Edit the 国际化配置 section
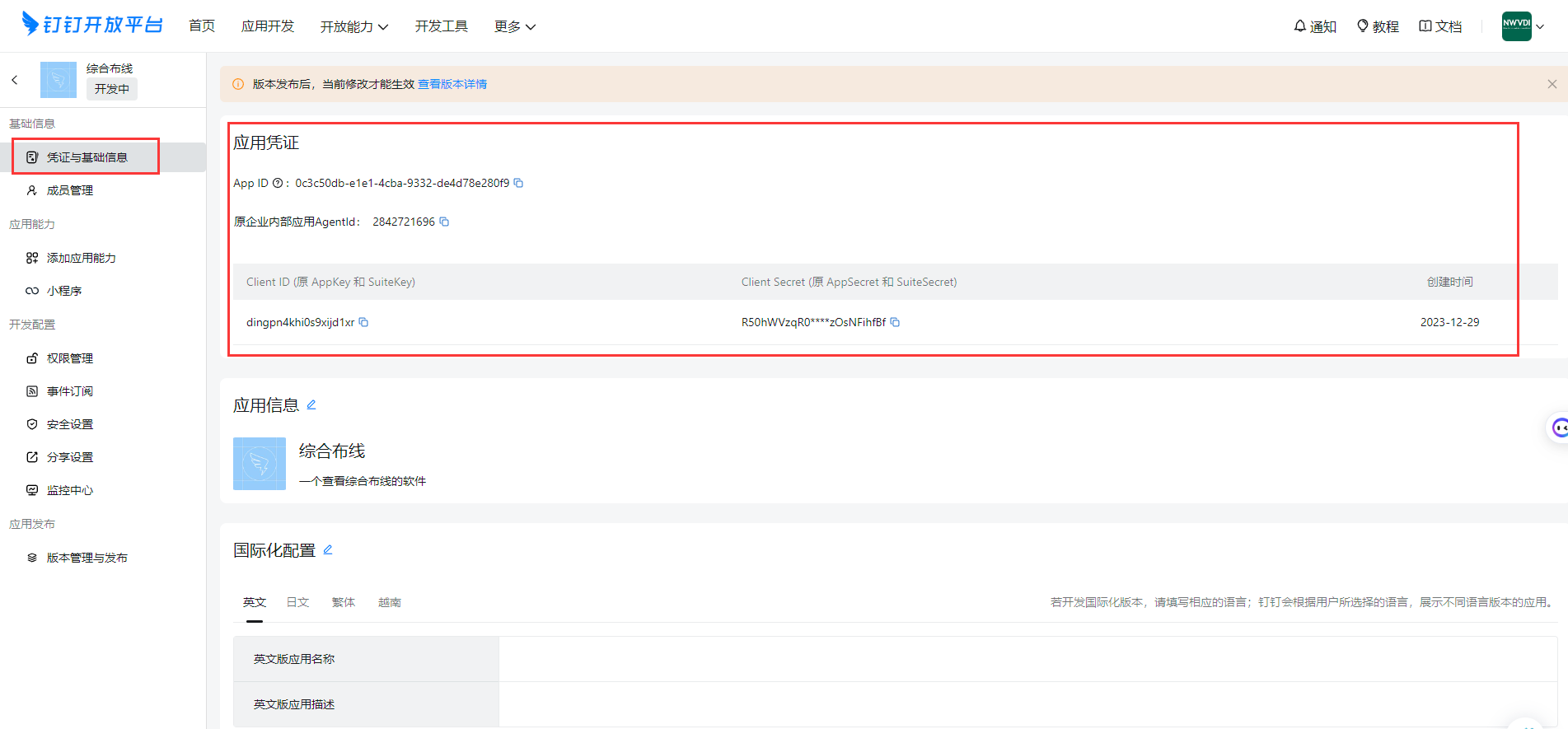1568x729 pixels. (x=328, y=549)
